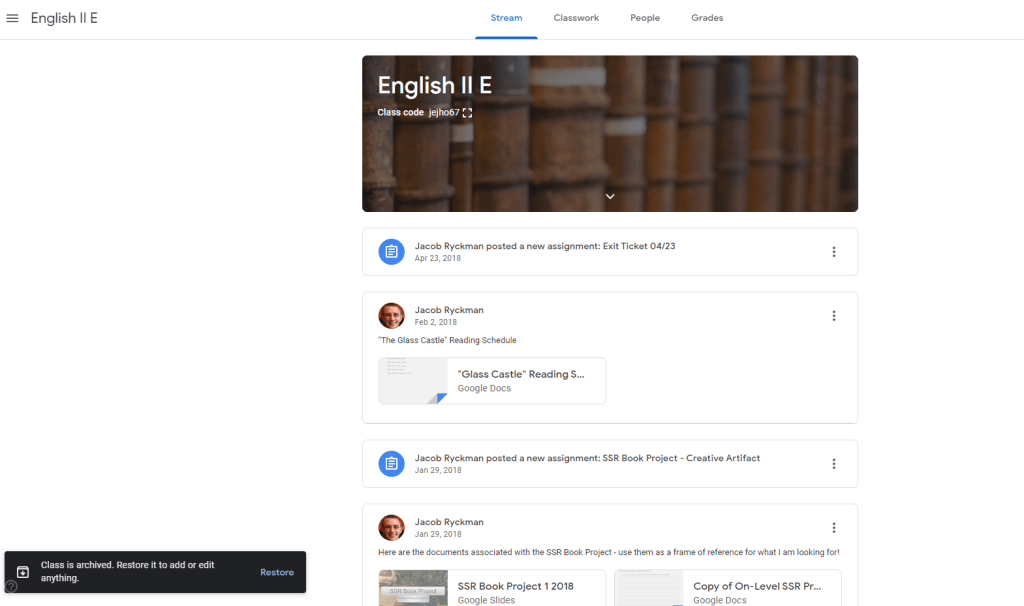
Task: Open options for SSR Book Project documents post
Action: [833, 528]
